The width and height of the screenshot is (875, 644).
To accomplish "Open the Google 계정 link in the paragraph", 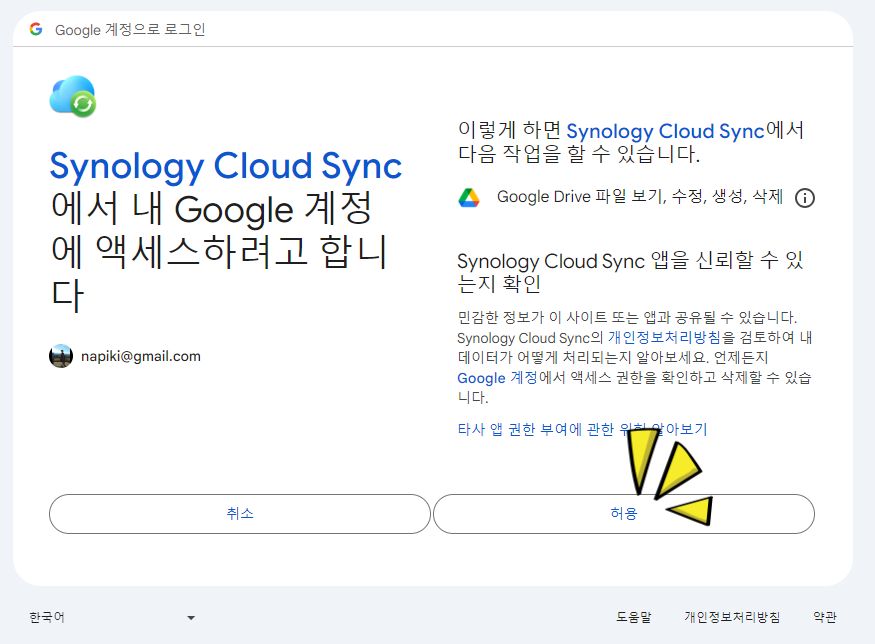I will (497, 378).
